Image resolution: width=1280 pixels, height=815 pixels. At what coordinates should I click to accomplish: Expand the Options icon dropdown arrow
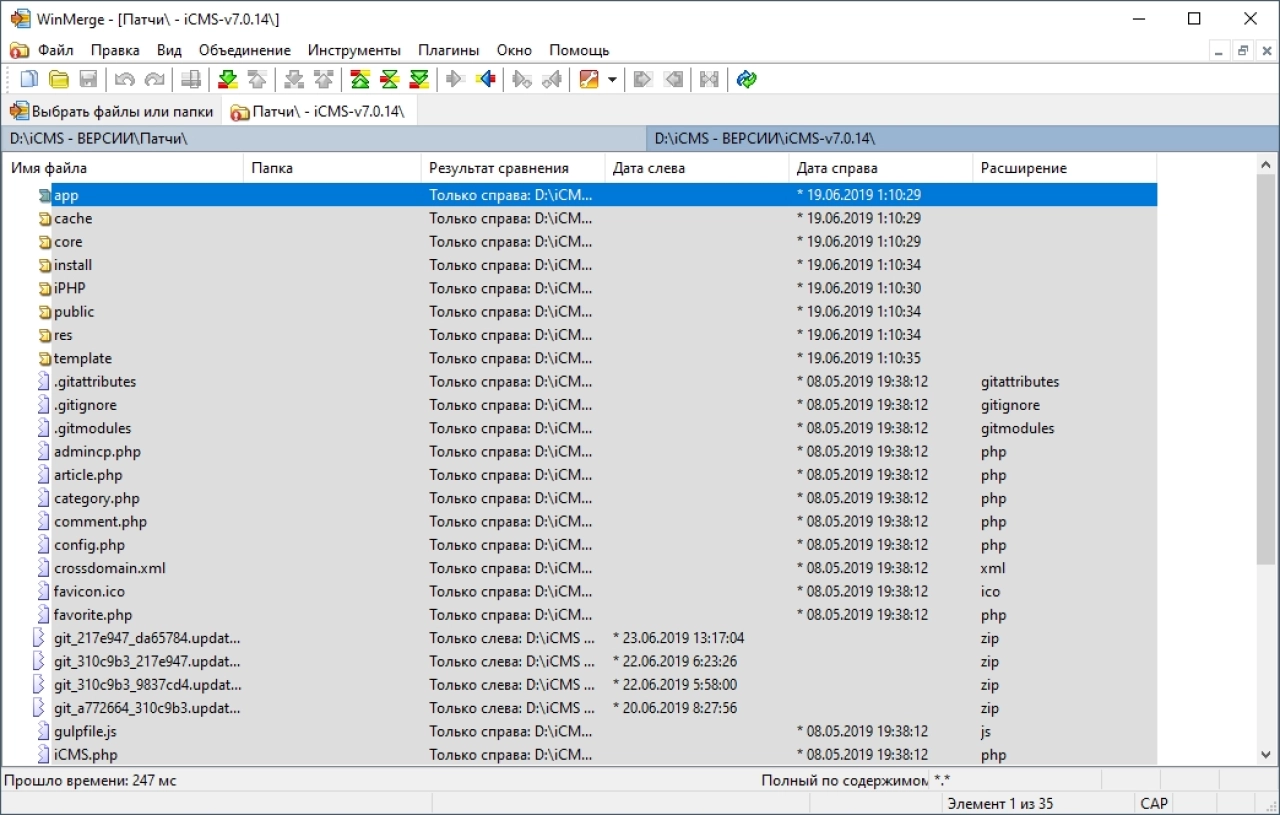(x=612, y=79)
